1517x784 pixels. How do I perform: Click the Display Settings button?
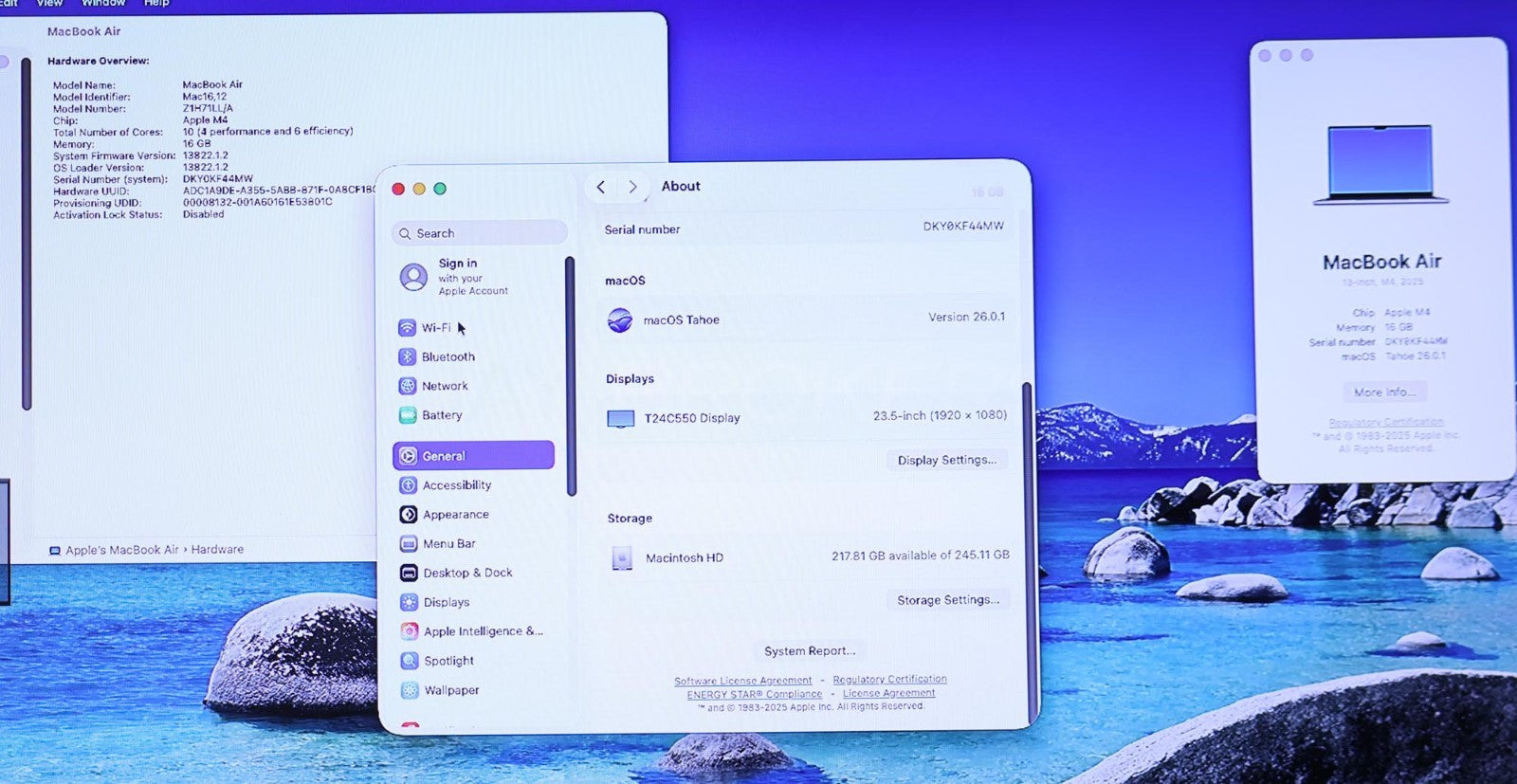(x=946, y=460)
